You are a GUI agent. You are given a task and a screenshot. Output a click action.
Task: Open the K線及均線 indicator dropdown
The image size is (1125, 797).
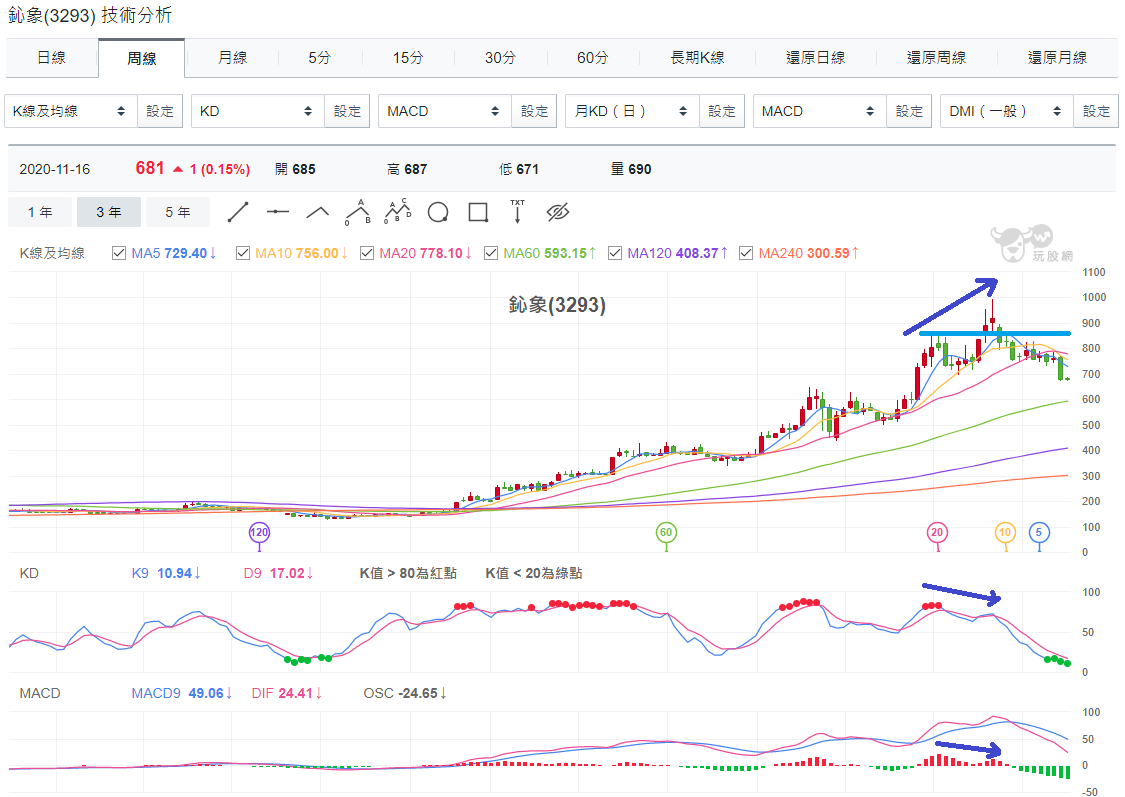70,111
